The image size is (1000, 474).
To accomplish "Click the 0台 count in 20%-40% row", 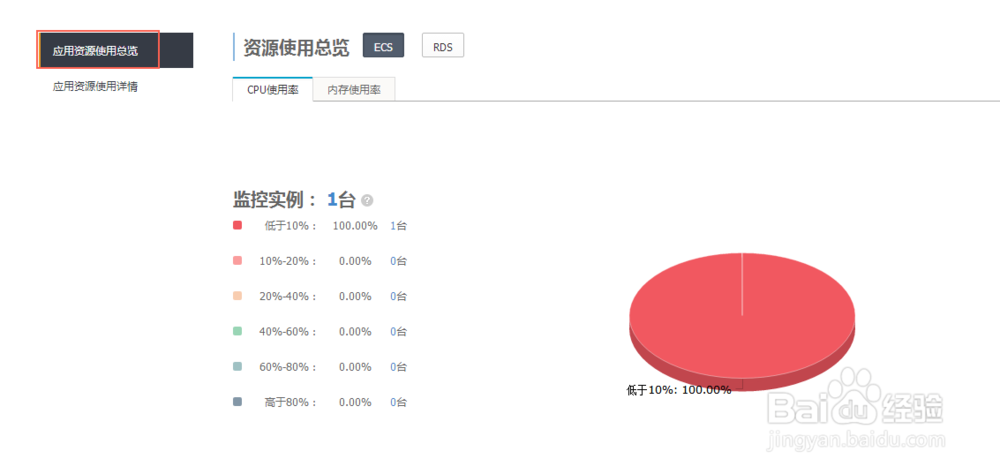I will [399, 297].
